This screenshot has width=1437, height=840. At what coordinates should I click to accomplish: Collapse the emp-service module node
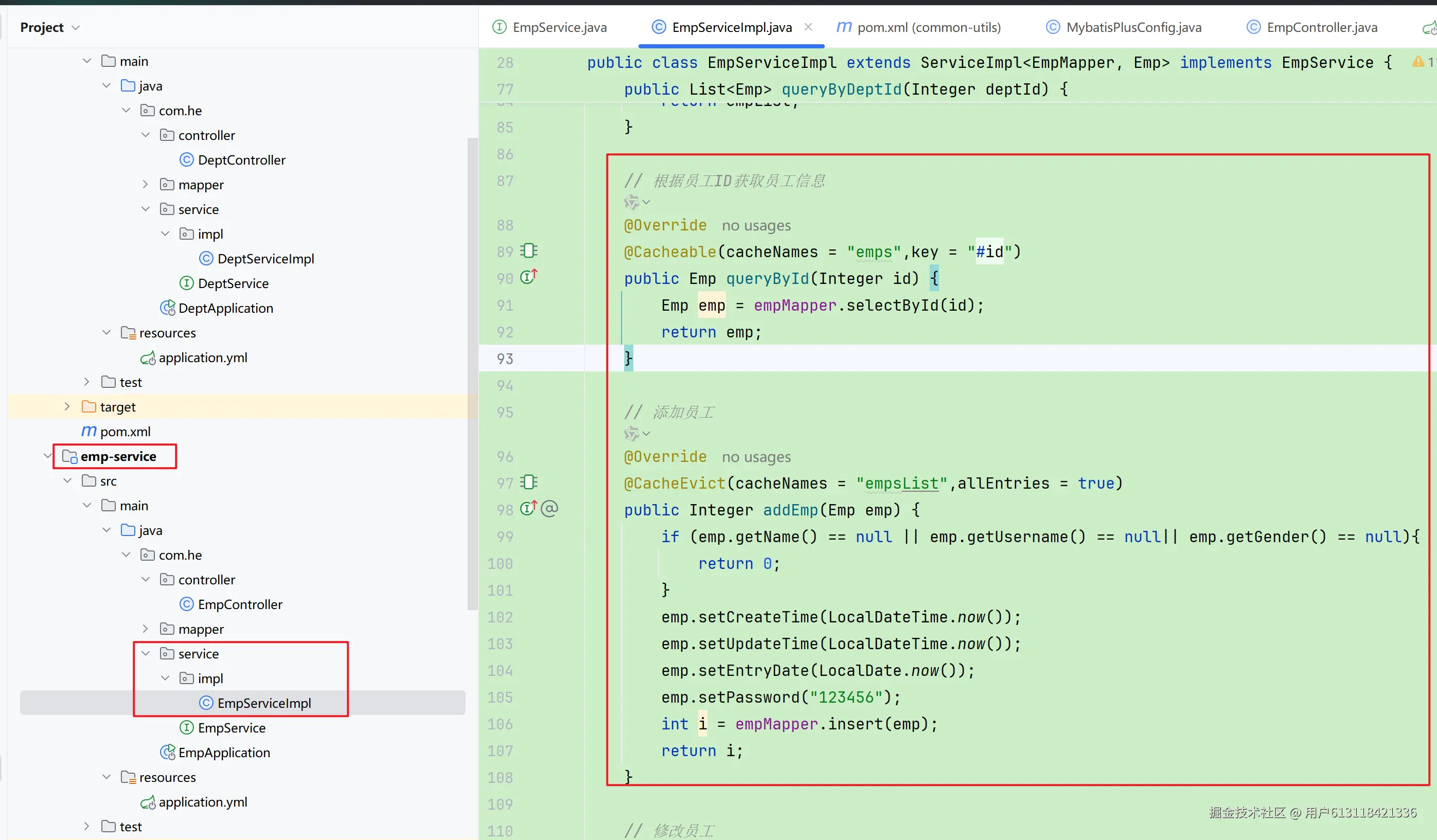(x=47, y=456)
